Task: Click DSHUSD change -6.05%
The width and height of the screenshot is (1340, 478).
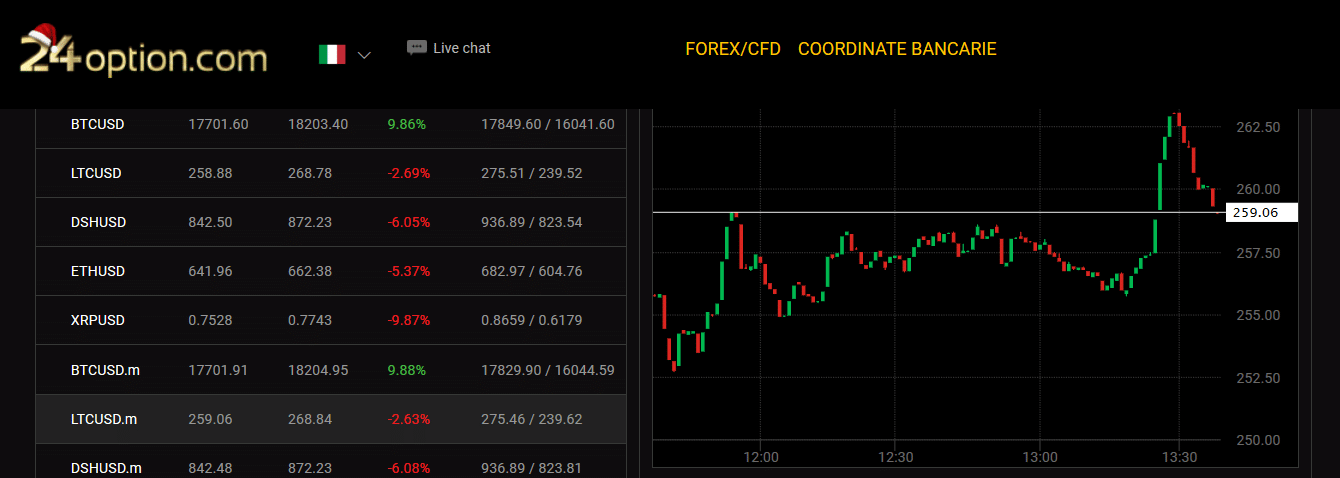Action: [x=408, y=222]
